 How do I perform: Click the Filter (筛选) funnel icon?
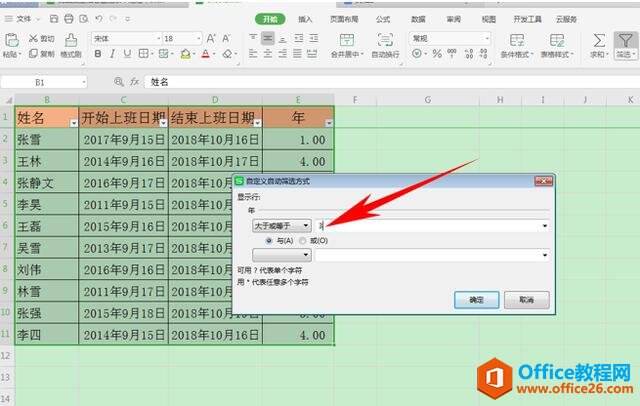[627, 40]
